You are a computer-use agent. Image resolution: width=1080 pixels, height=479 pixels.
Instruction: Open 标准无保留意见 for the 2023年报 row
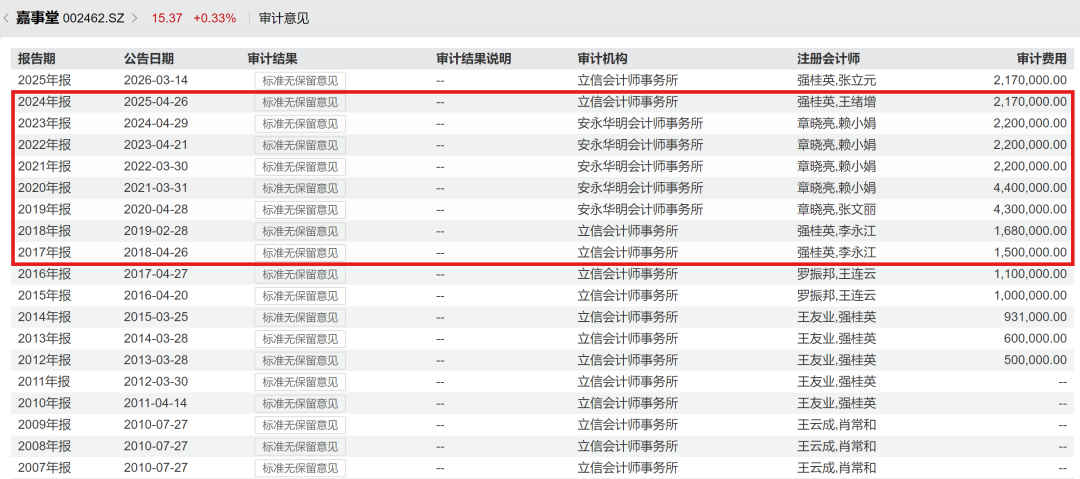click(x=300, y=123)
